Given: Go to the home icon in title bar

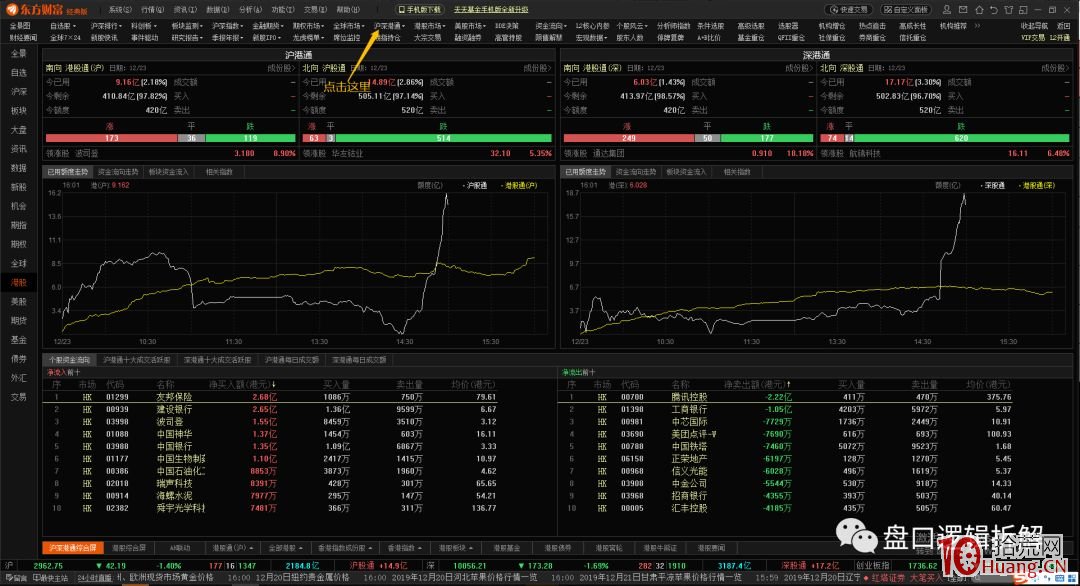Looking at the screenshot, I should click(x=979, y=10).
